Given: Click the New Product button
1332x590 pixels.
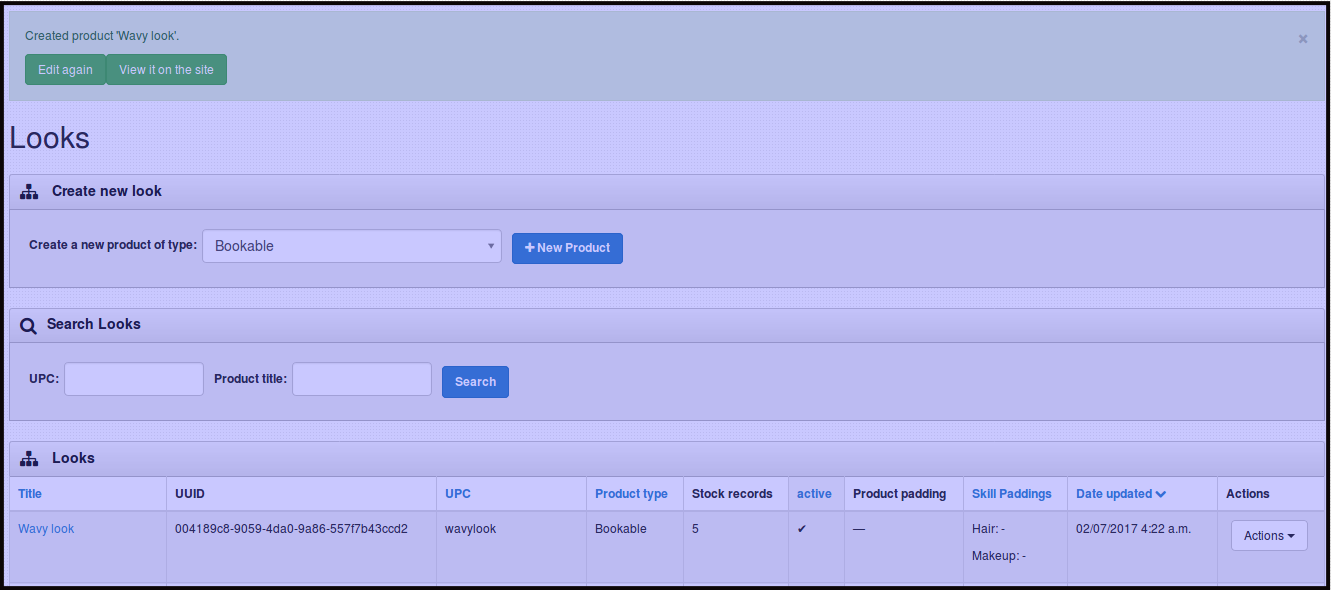Looking at the screenshot, I should 567,248.
